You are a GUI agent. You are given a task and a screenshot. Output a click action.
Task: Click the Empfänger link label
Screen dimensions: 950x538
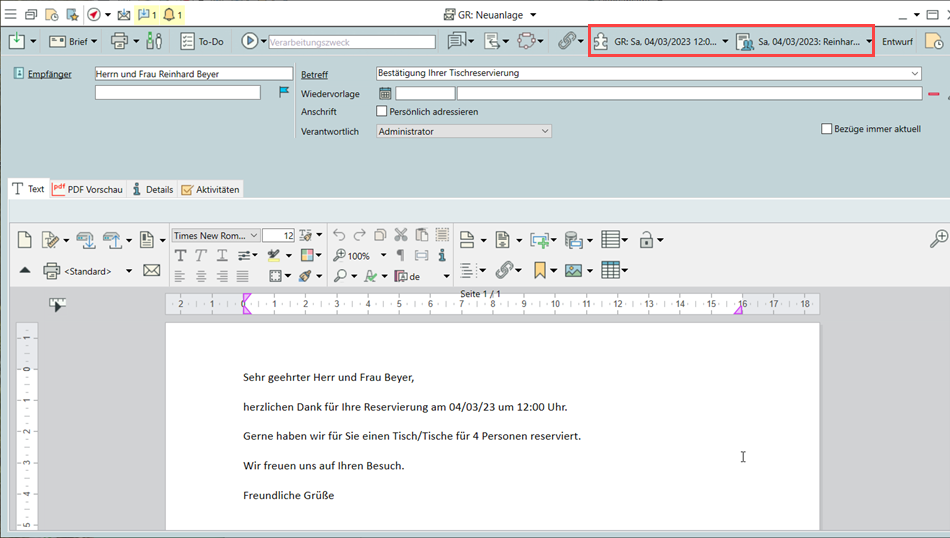point(49,74)
